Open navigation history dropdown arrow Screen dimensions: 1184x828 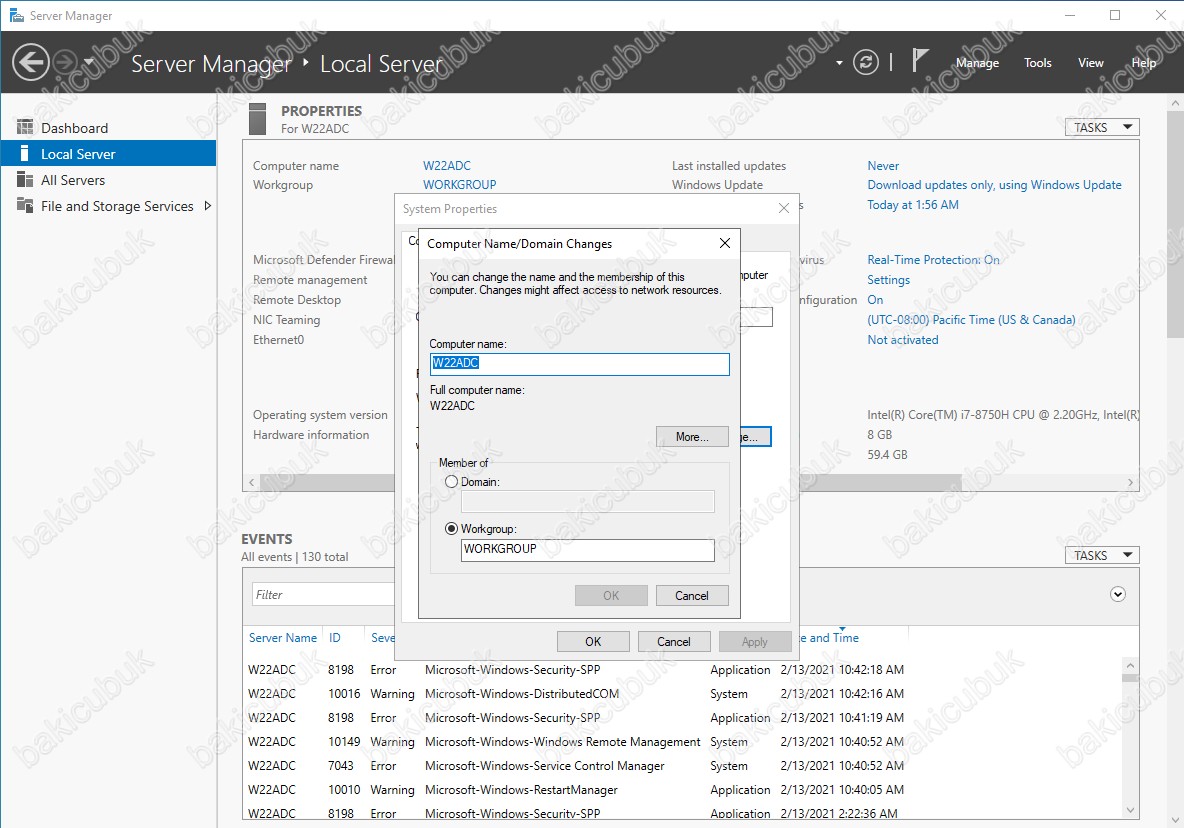tap(88, 62)
